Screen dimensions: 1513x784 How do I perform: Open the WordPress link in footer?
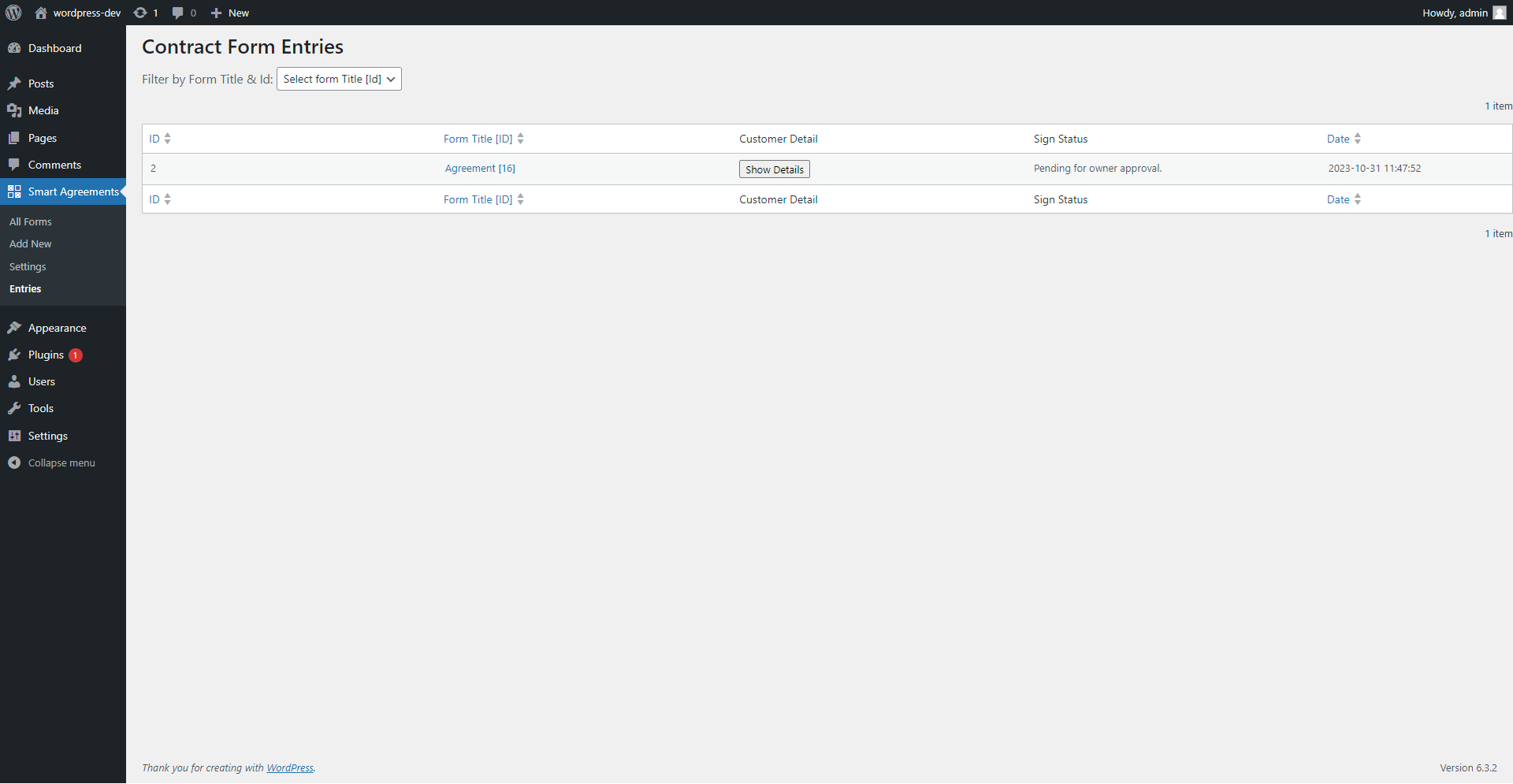tap(290, 767)
